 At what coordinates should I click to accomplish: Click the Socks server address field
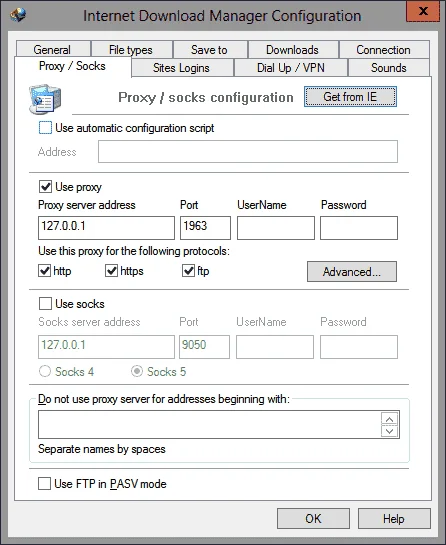point(106,347)
